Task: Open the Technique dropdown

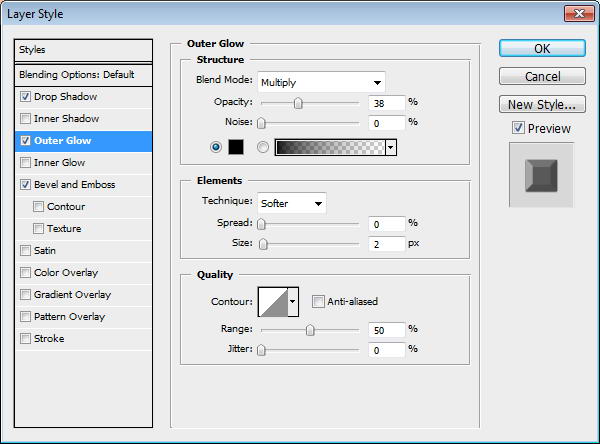Action: pyautogui.click(x=292, y=203)
